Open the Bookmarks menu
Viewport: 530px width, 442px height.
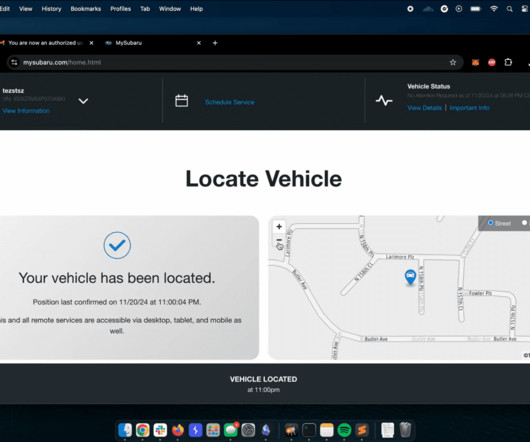86,9
